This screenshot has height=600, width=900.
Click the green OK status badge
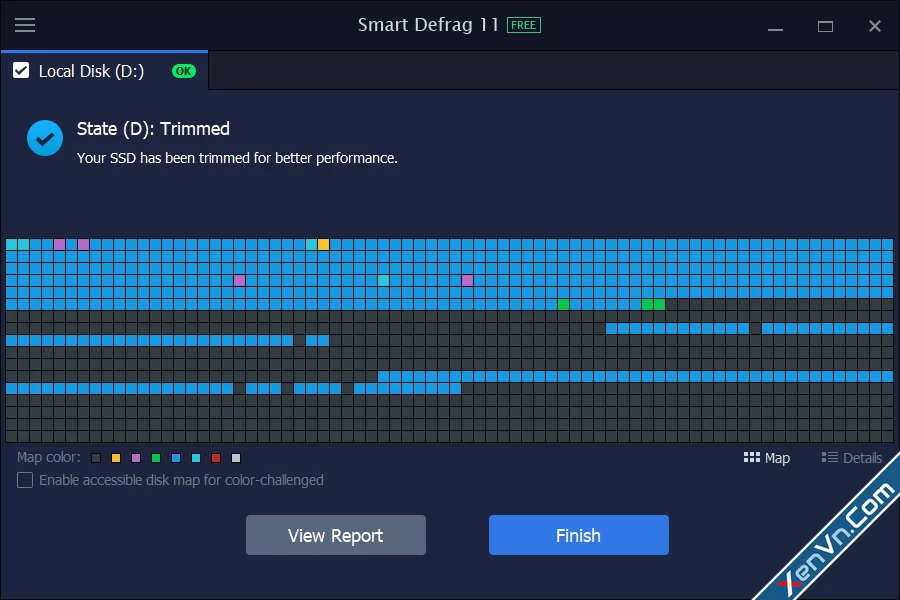click(x=184, y=71)
